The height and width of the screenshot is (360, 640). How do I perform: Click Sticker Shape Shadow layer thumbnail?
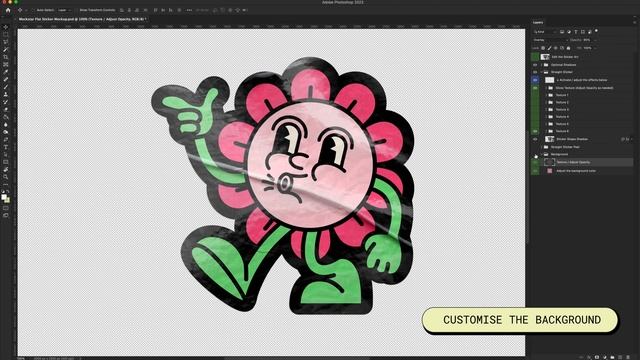(x=550, y=139)
